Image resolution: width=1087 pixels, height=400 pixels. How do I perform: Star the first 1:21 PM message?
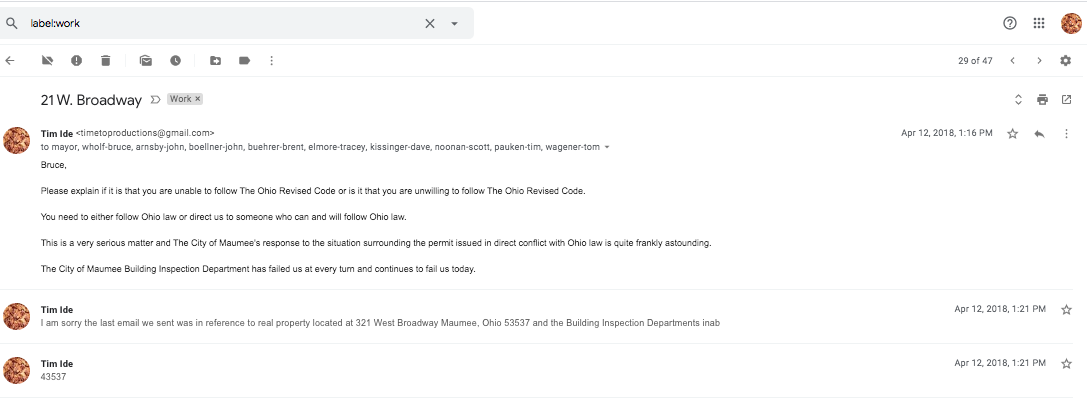[1066, 310]
